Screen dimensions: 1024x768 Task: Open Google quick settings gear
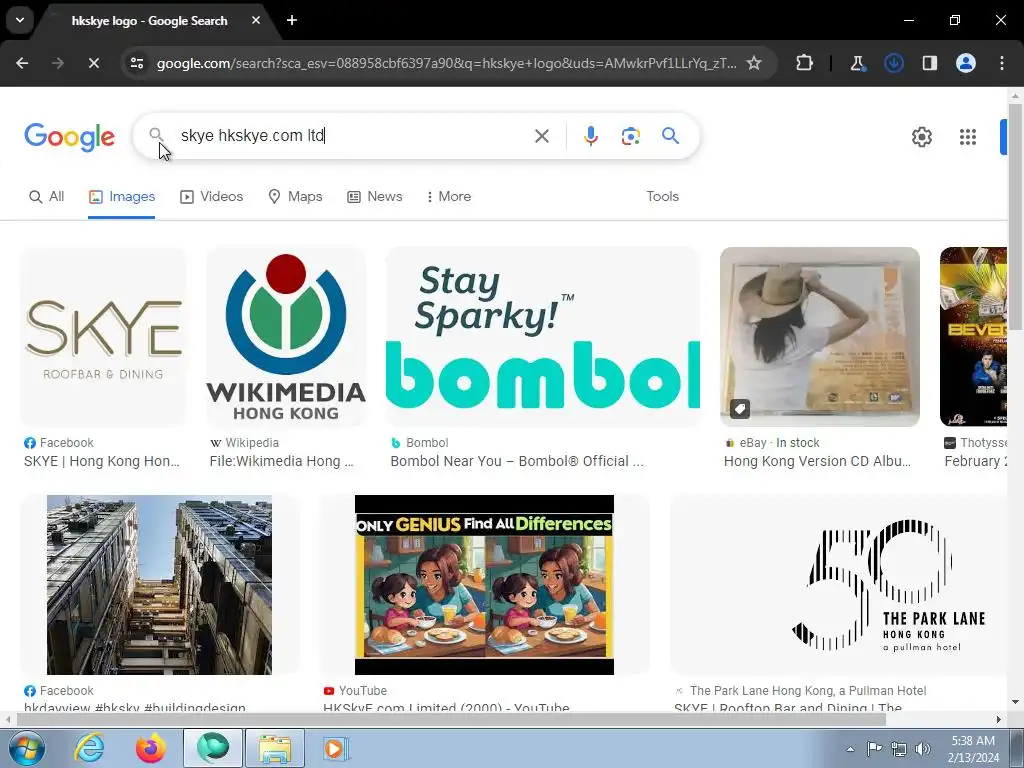(921, 136)
